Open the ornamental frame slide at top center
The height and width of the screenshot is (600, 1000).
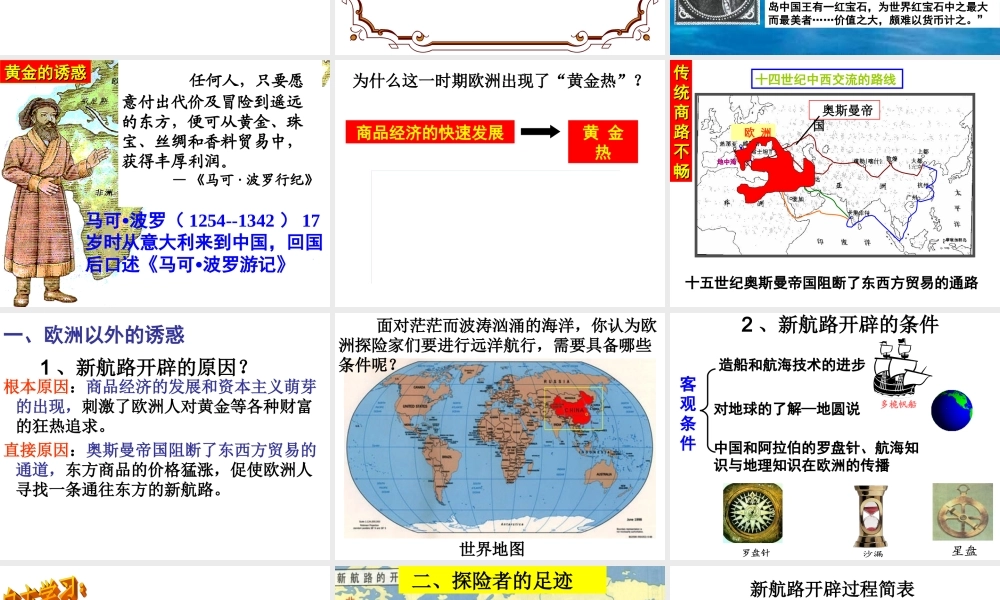coord(500,27)
